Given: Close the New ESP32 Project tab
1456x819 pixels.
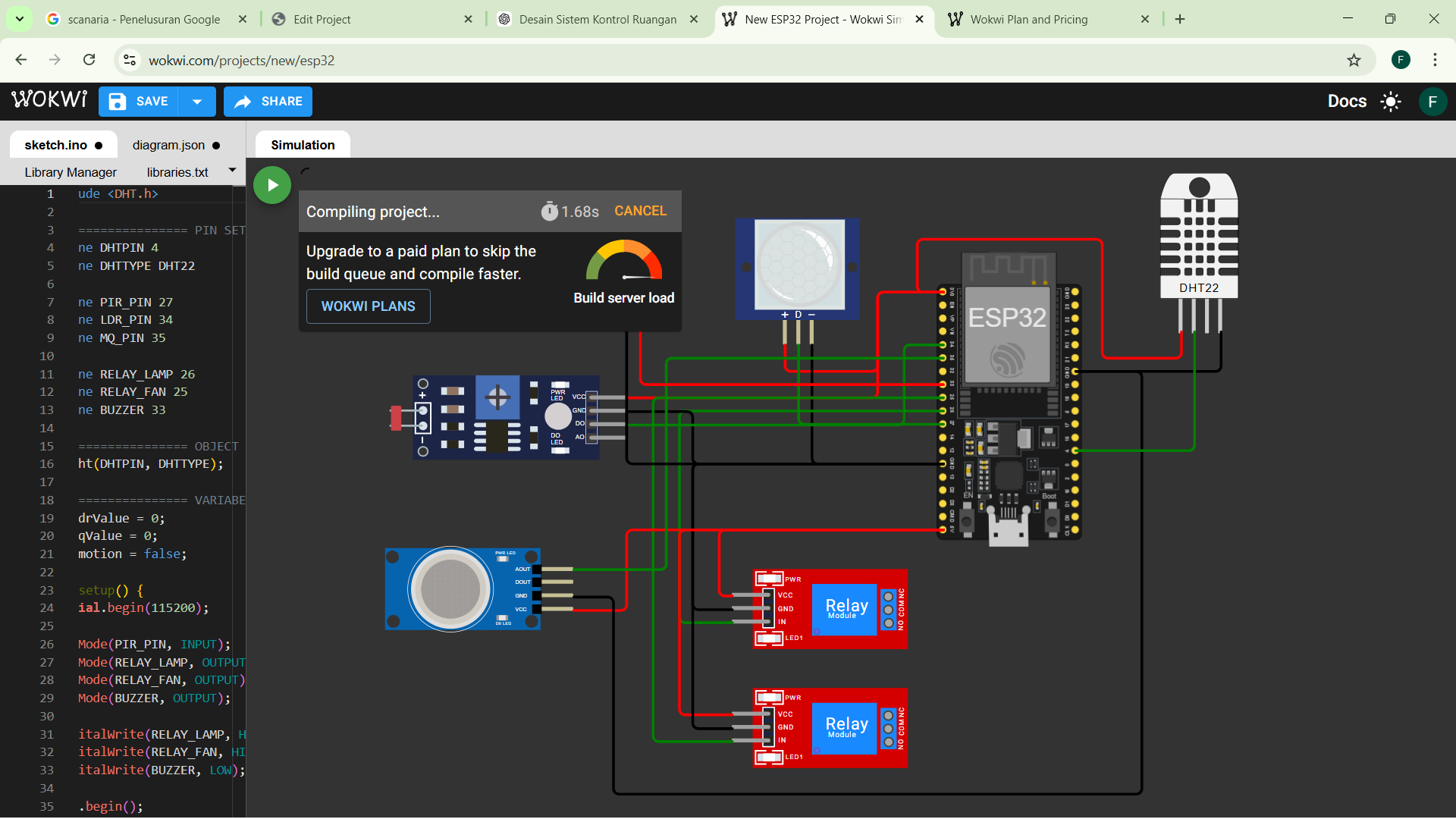Looking at the screenshot, I should [x=920, y=19].
